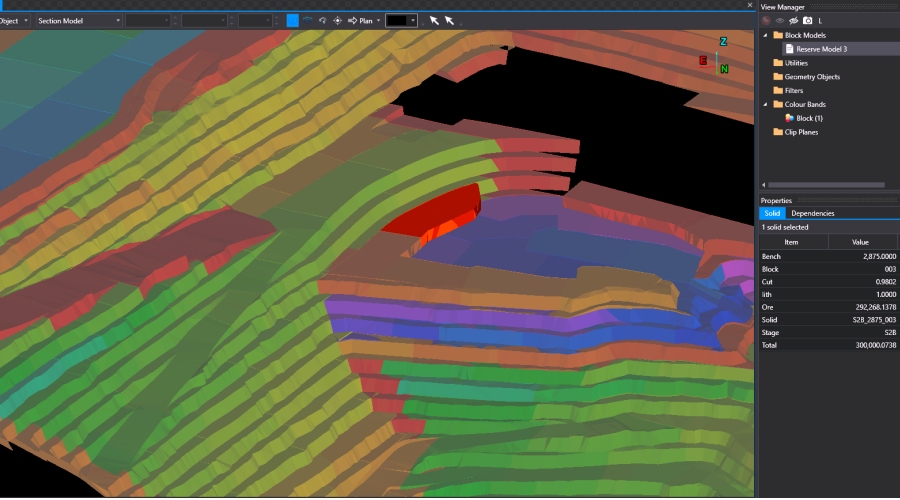Click the eye show icon in View Manager
Viewport: 900px width, 500px height.
tap(780, 20)
